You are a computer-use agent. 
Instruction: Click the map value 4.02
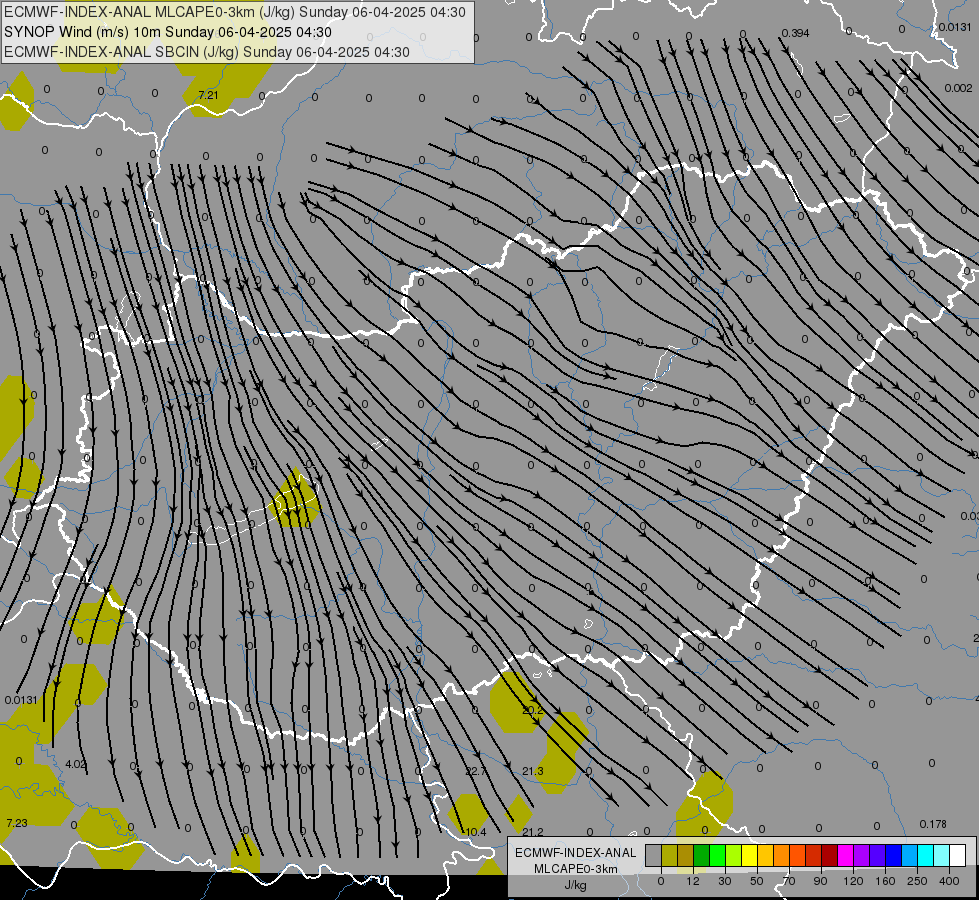tap(76, 764)
